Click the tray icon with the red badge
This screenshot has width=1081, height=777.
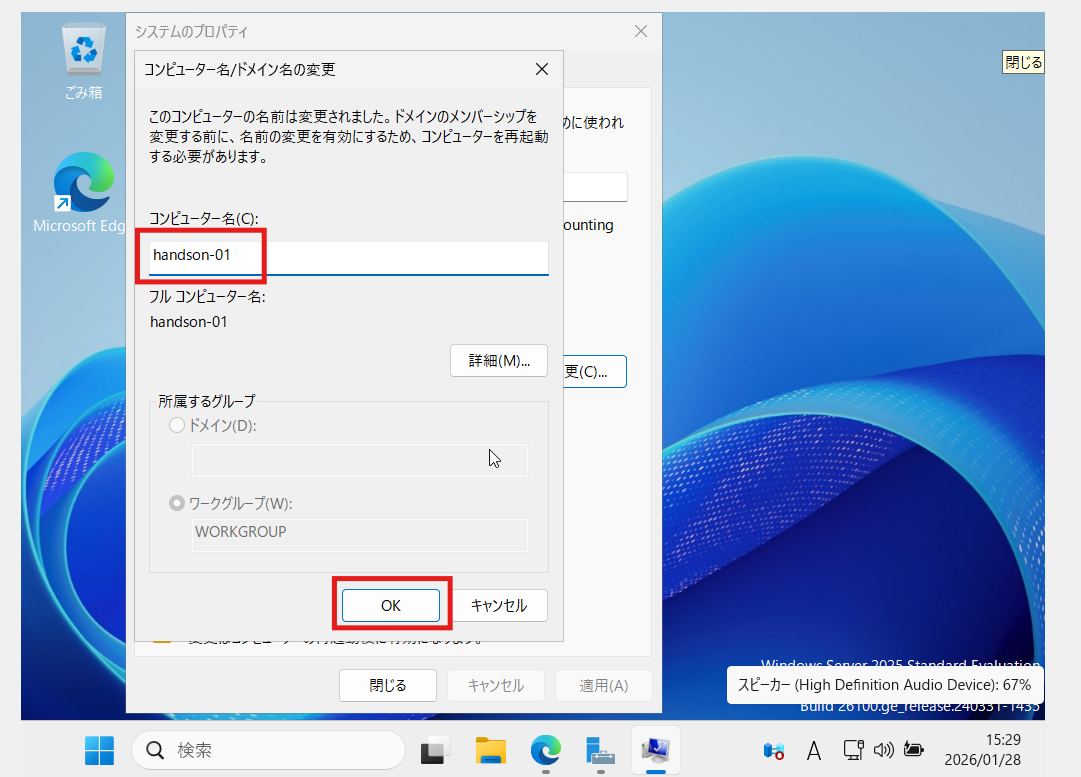[774, 750]
